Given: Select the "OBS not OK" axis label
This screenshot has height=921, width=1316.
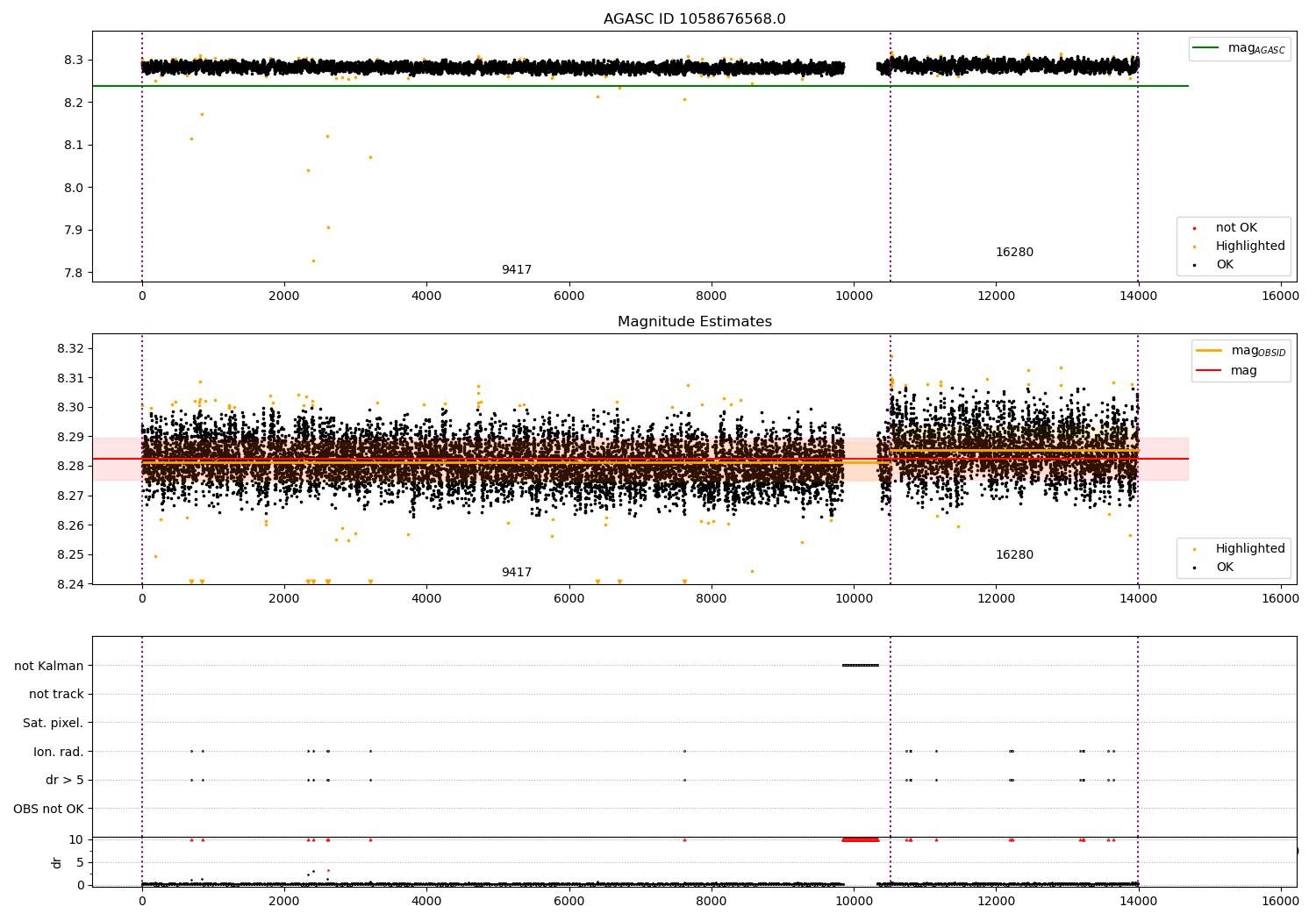Looking at the screenshot, I should pyautogui.click(x=49, y=809).
